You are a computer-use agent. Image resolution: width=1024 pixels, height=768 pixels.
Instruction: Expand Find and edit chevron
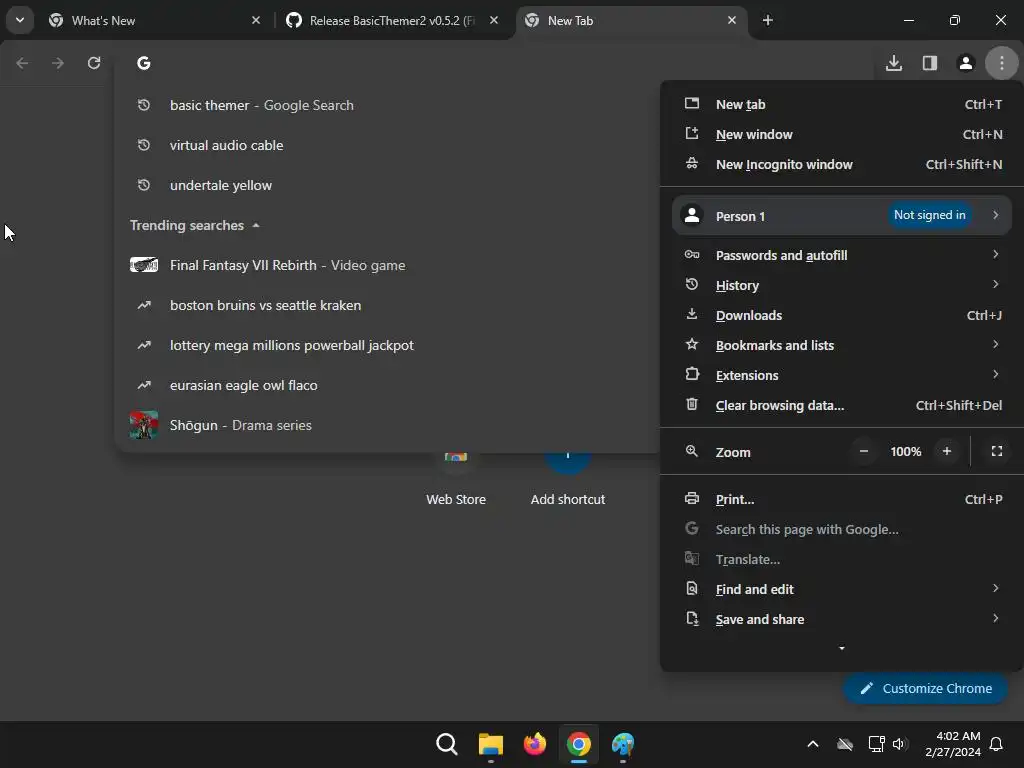[995, 588]
